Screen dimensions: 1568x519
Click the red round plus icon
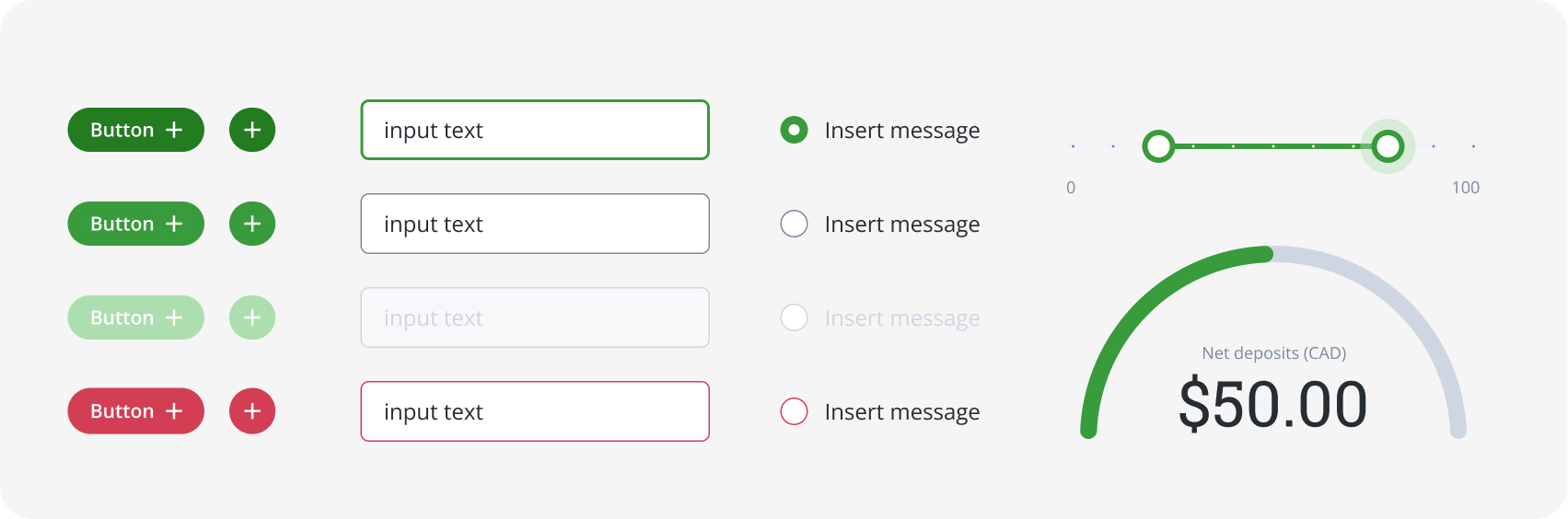point(252,411)
